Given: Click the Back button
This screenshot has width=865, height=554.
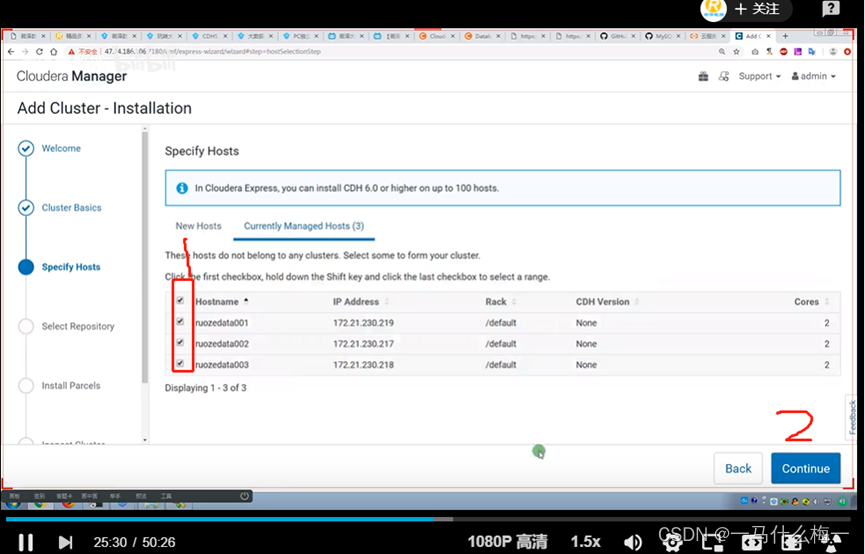Looking at the screenshot, I should pyautogui.click(x=738, y=468).
